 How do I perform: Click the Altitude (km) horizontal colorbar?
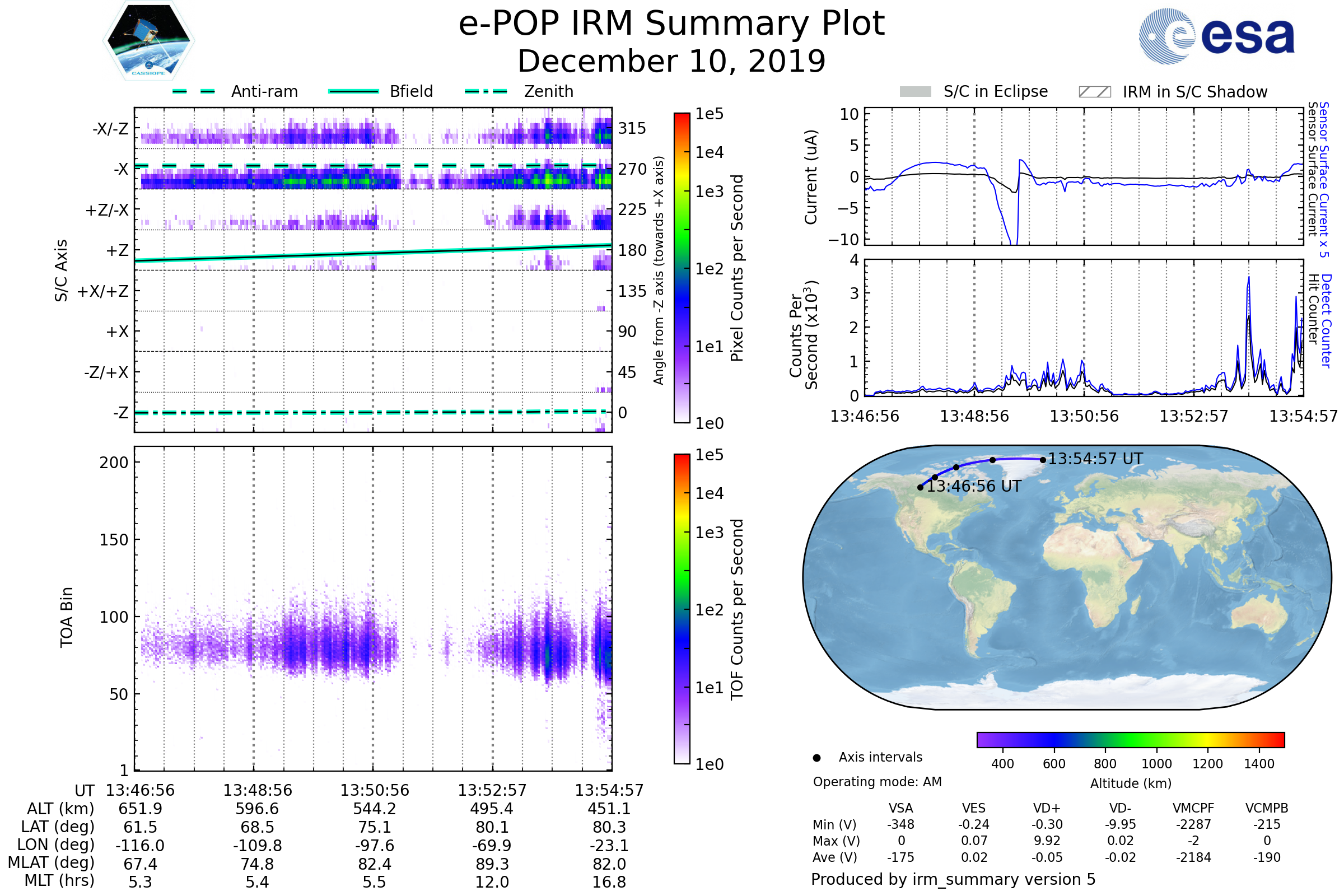pos(1130,739)
